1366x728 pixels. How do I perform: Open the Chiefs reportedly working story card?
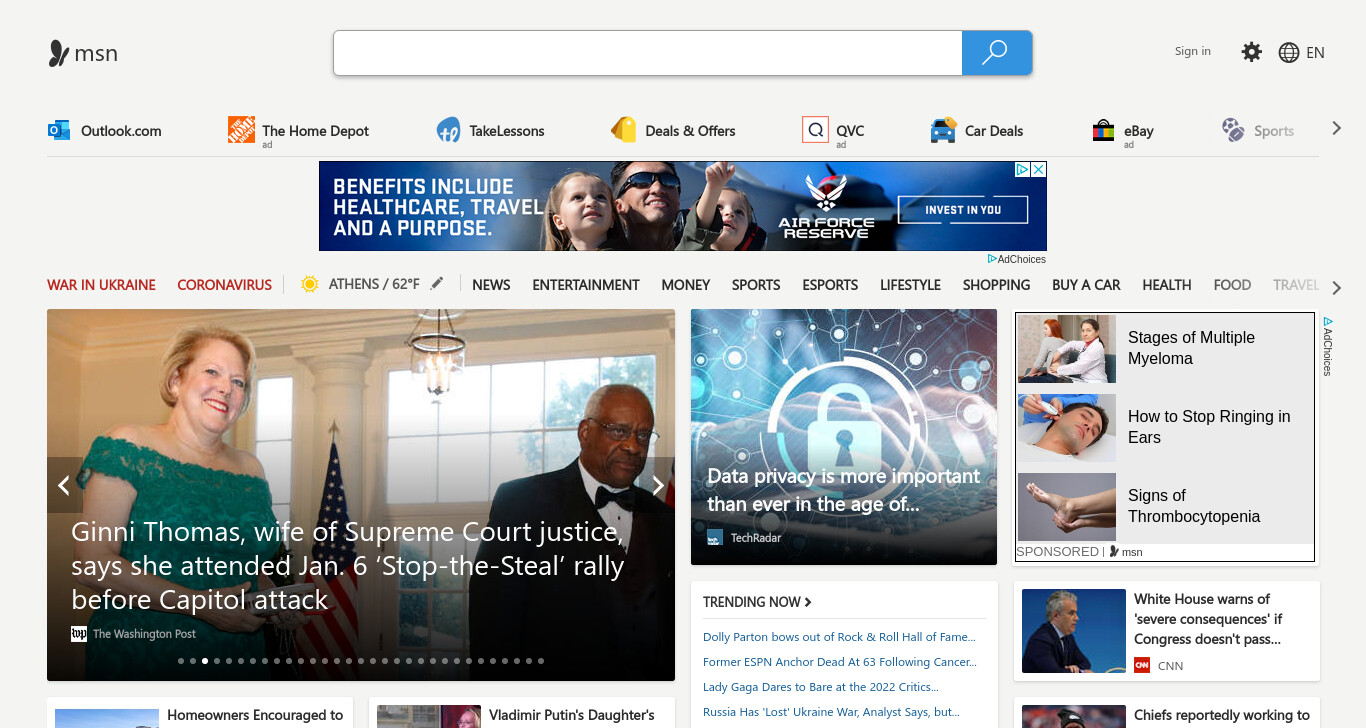[1167, 713]
